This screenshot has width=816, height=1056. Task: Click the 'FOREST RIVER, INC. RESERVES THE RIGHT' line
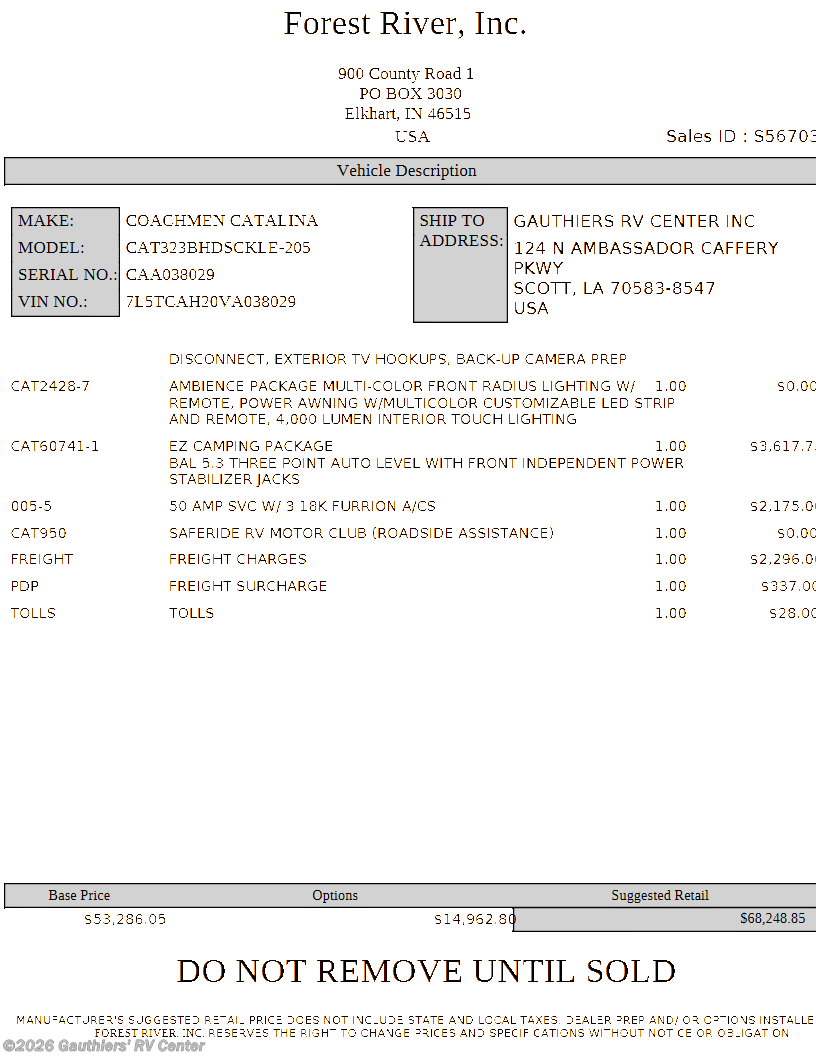(441, 1032)
